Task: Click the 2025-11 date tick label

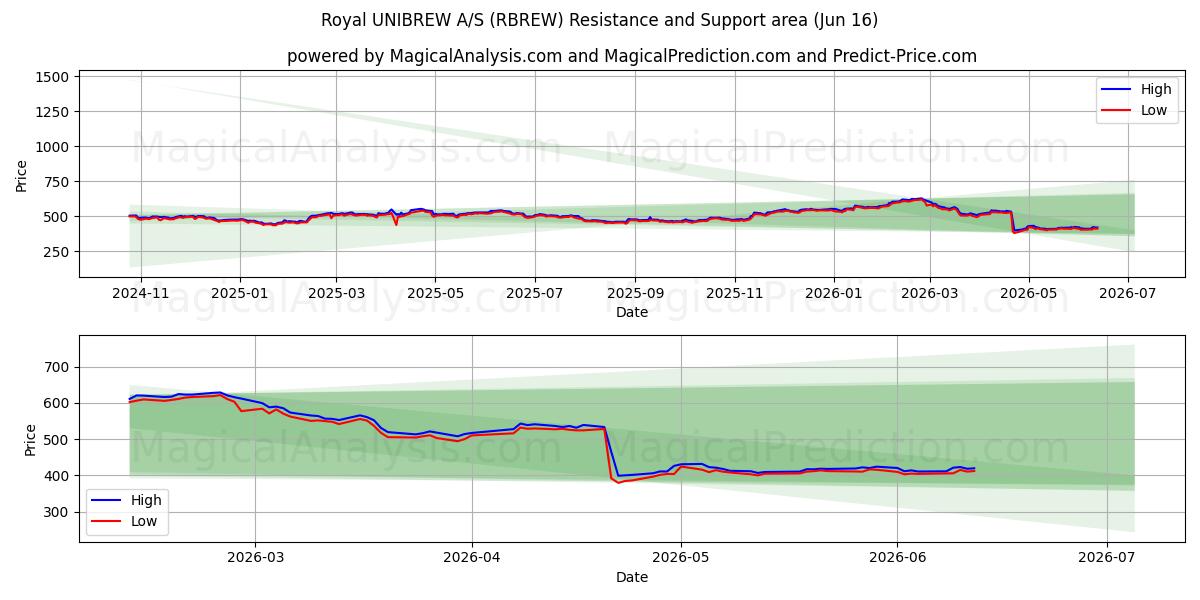Action: (x=735, y=292)
